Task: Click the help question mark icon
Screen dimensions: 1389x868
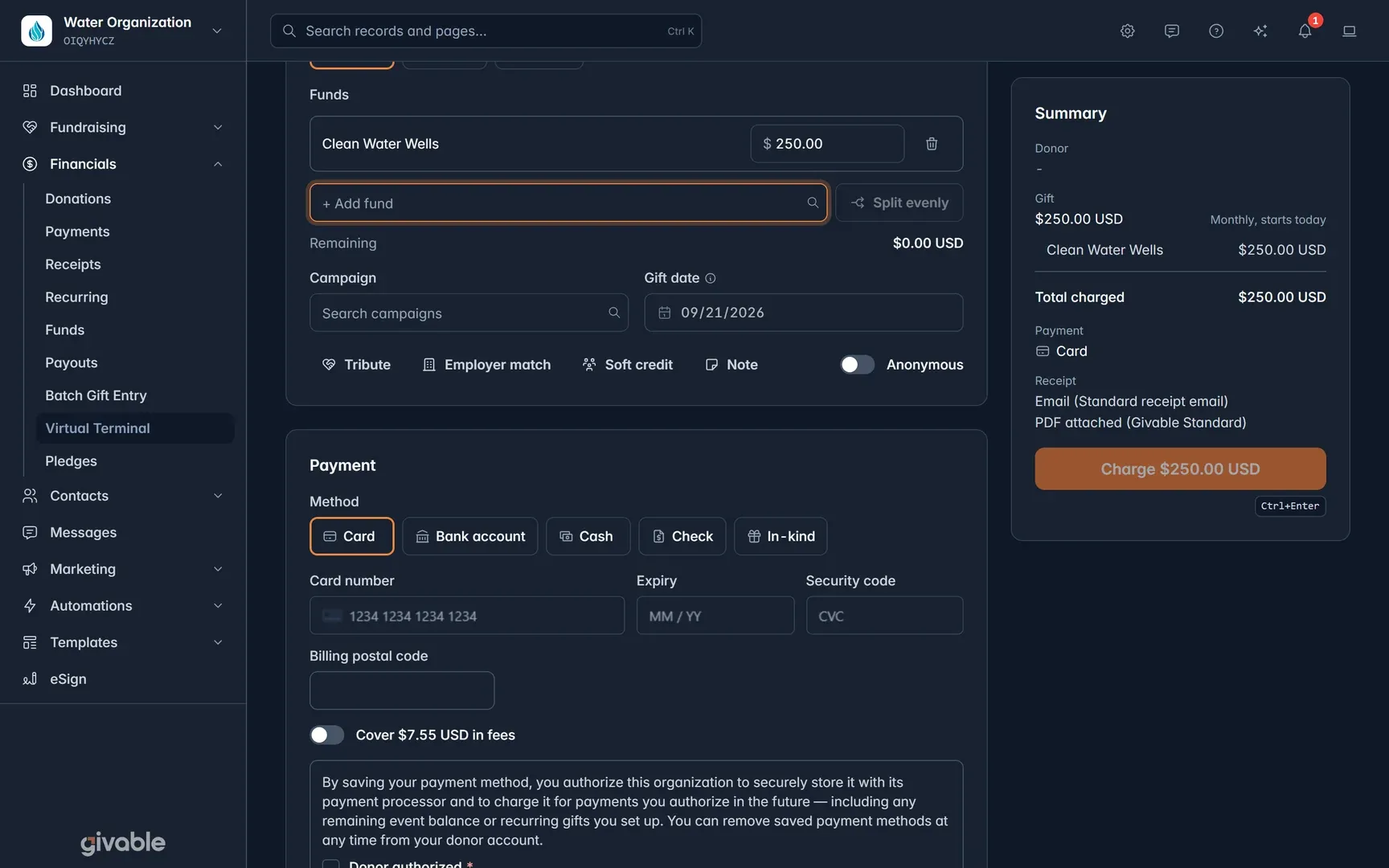Action: (x=1216, y=31)
